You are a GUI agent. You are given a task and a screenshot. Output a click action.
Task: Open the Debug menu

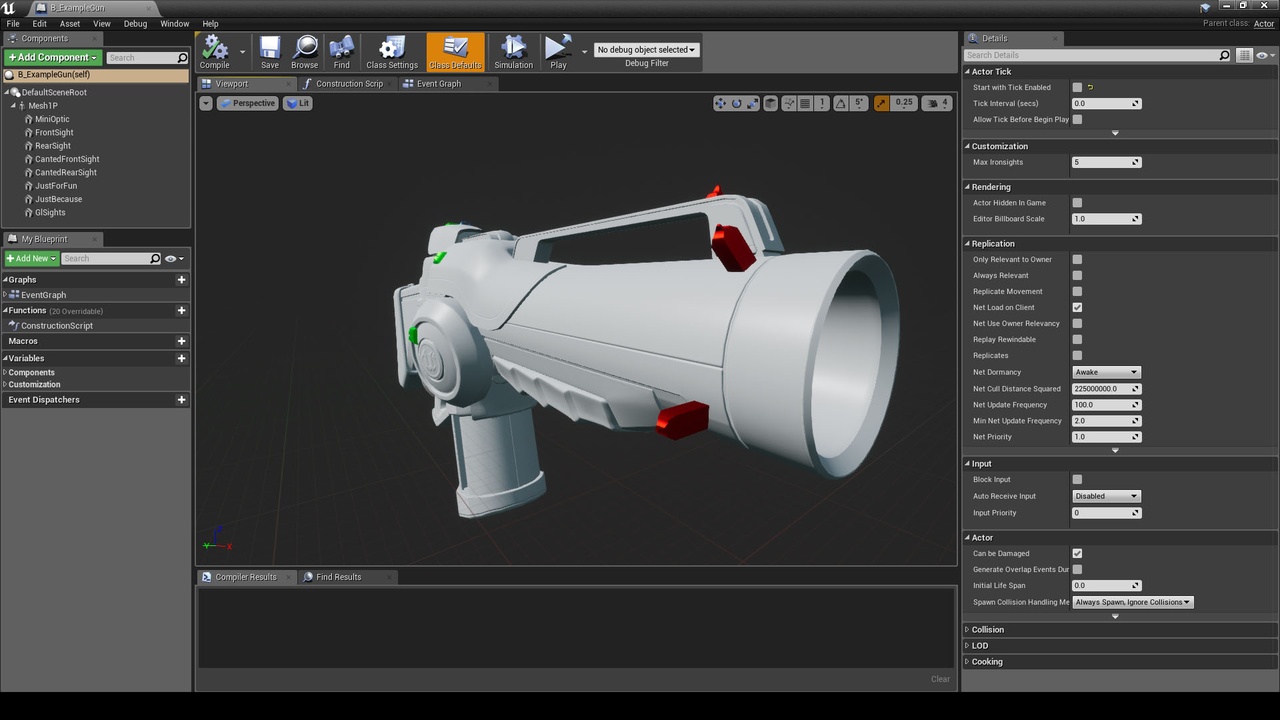click(136, 23)
